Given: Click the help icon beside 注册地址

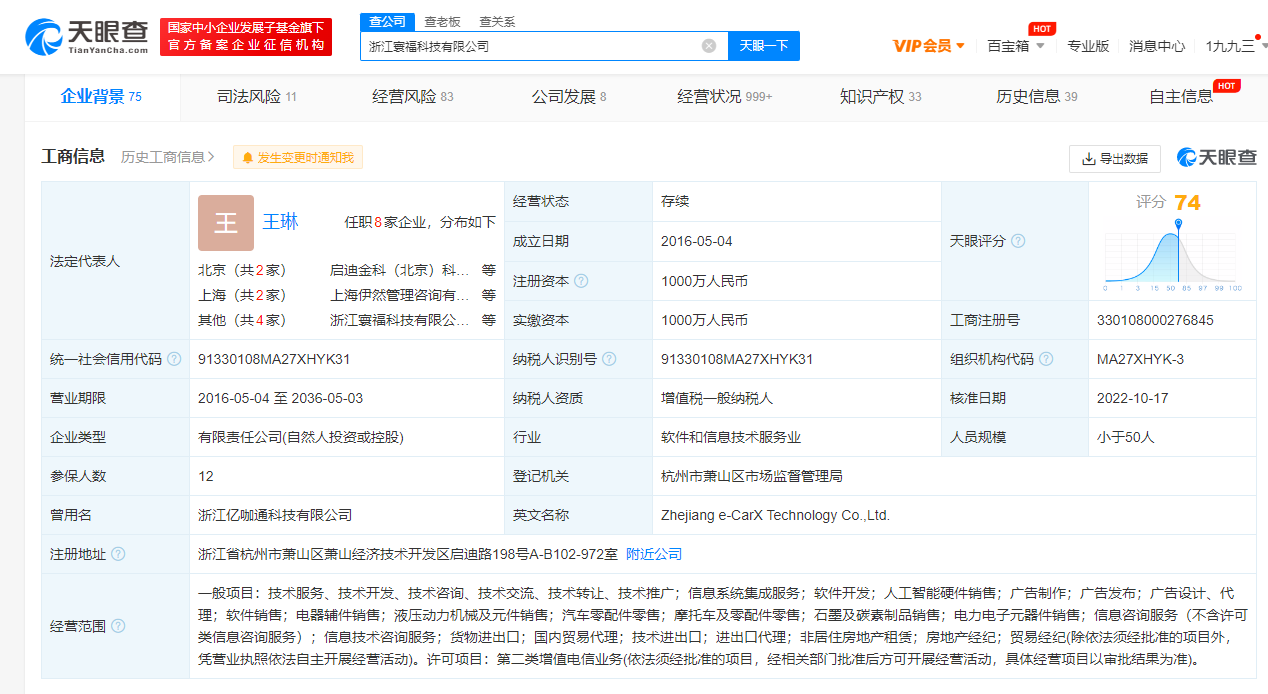Looking at the screenshot, I should pos(118,554).
